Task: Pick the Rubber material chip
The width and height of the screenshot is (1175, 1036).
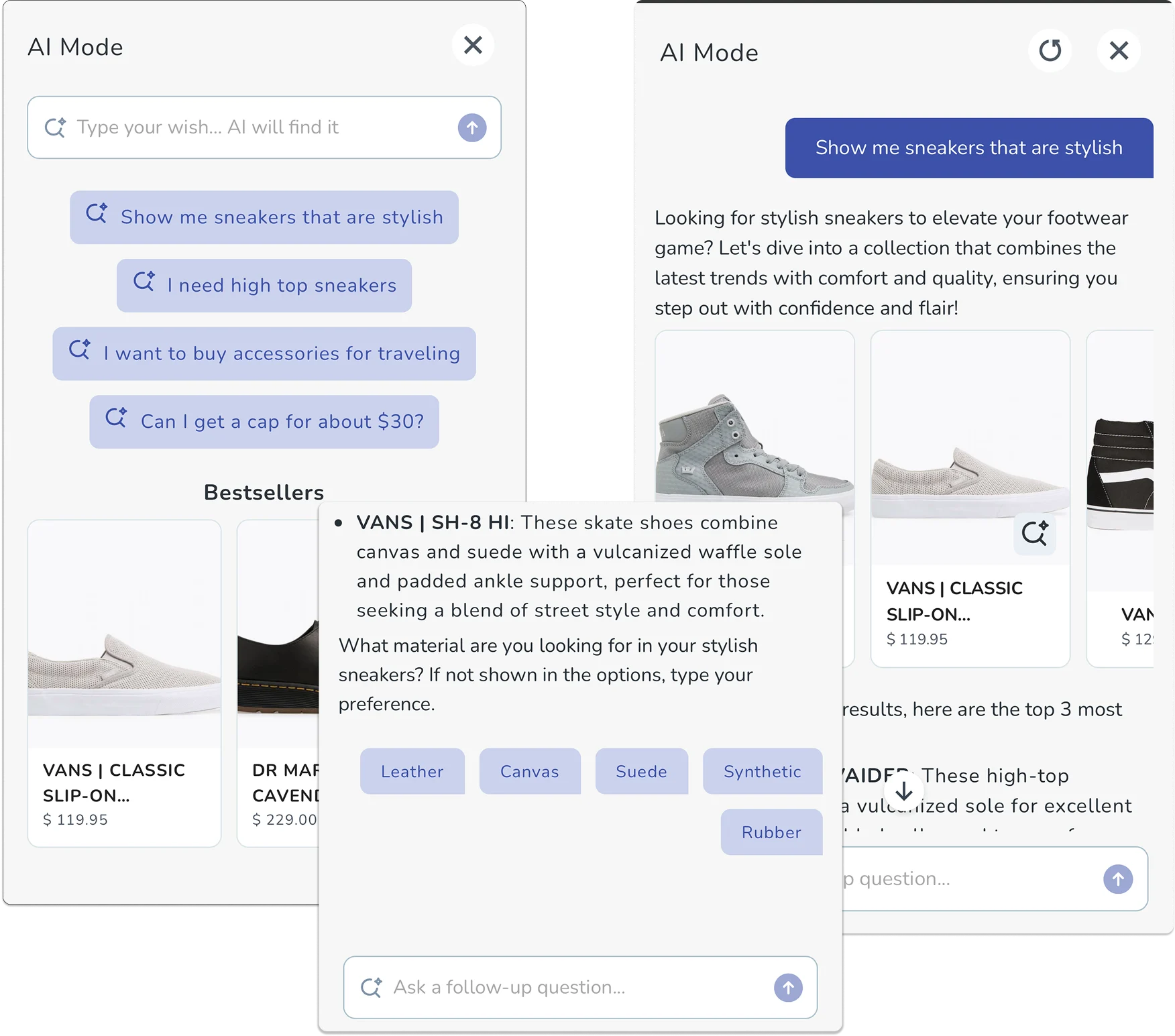Action: point(772,832)
